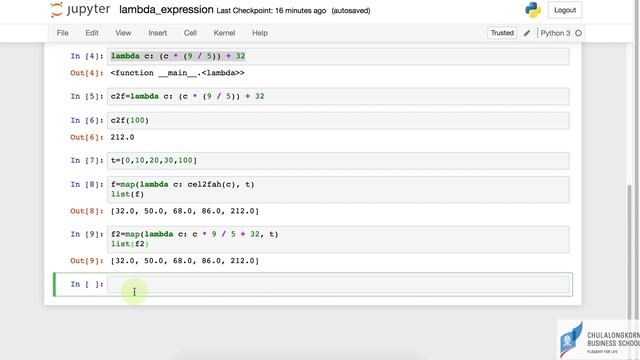The width and height of the screenshot is (640, 360).
Task: Click code cell In [4] lambda expression
Action: click(338, 56)
